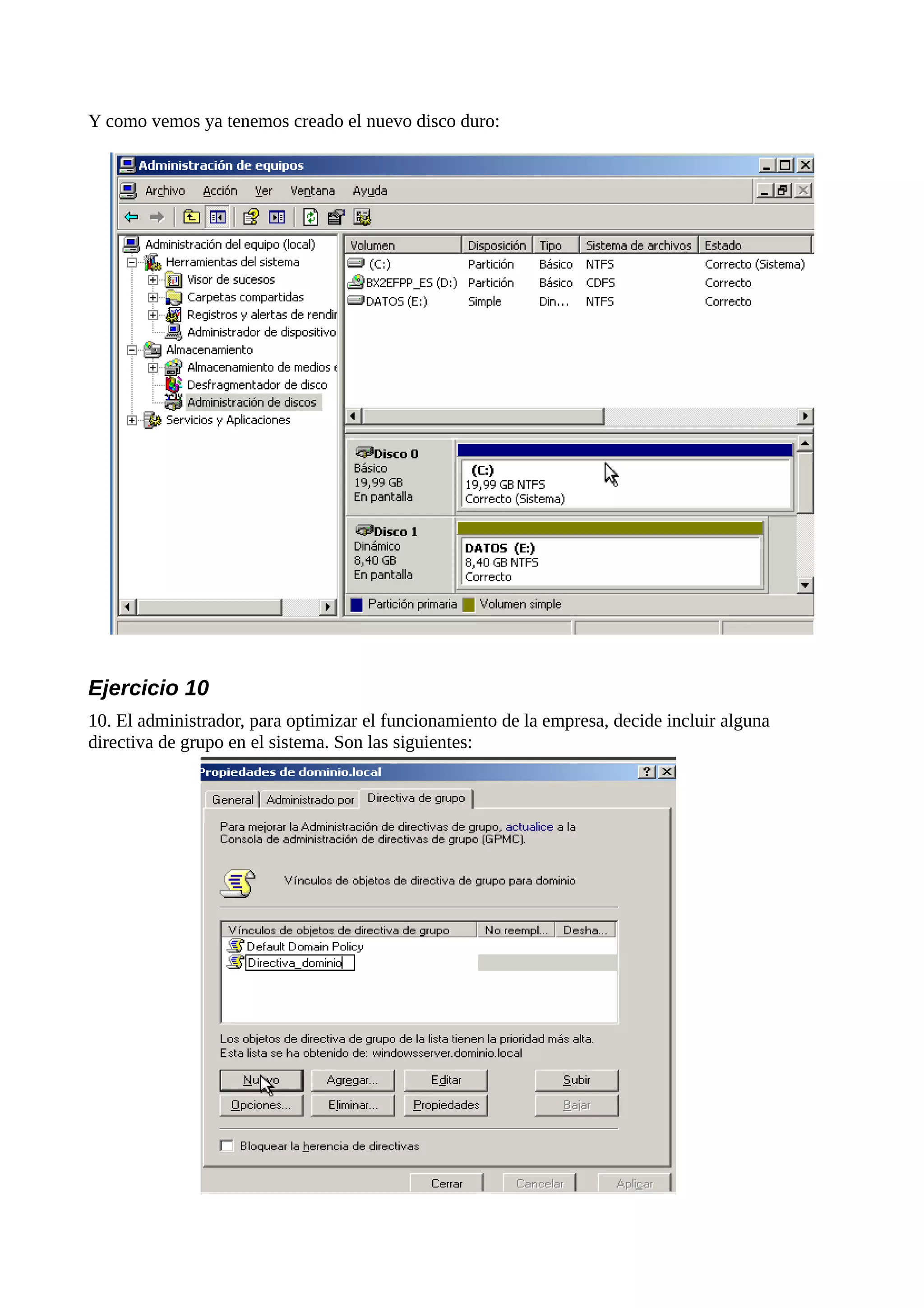Screen dimensions: 924x1308
Task: Click the Editar button
Action: click(x=446, y=1080)
